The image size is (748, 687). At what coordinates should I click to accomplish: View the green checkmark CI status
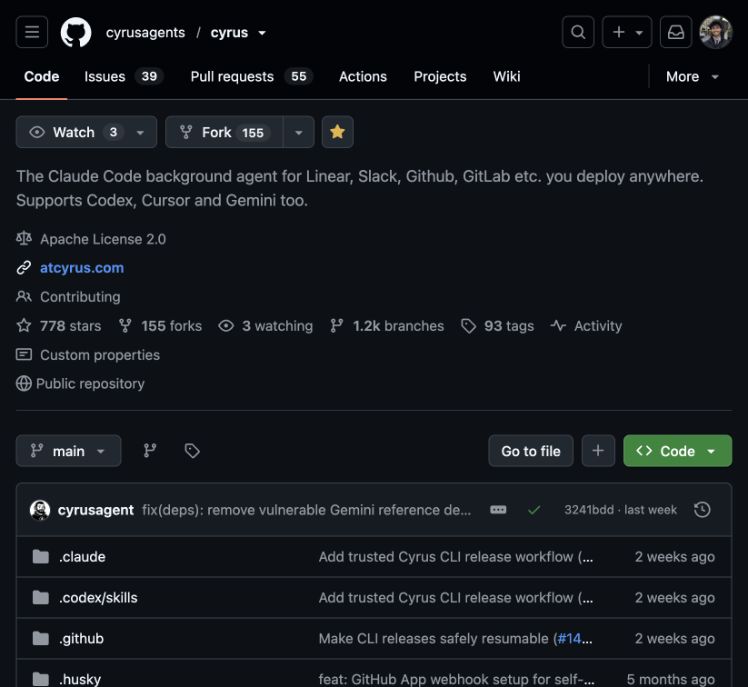[534, 510]
